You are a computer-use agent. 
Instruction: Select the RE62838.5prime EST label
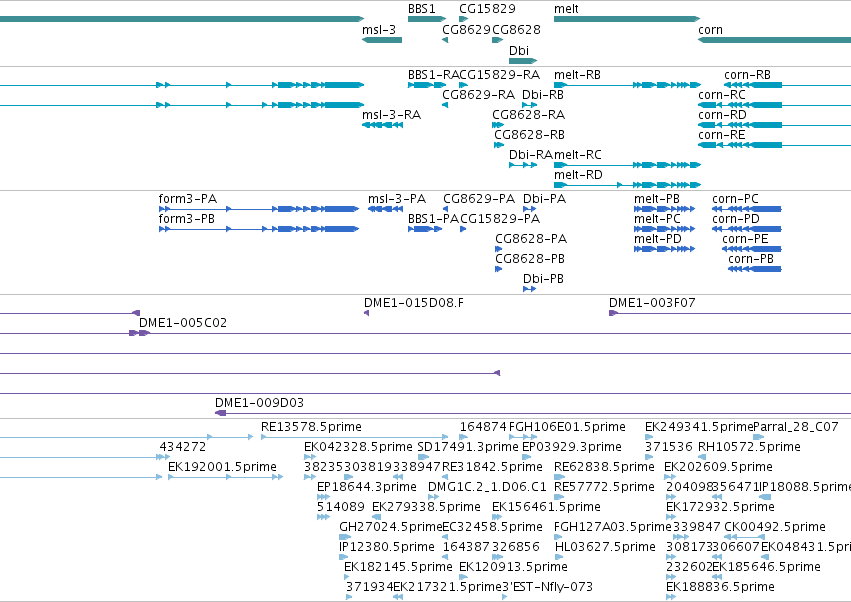pyautogui.click(x=604, y=467)
